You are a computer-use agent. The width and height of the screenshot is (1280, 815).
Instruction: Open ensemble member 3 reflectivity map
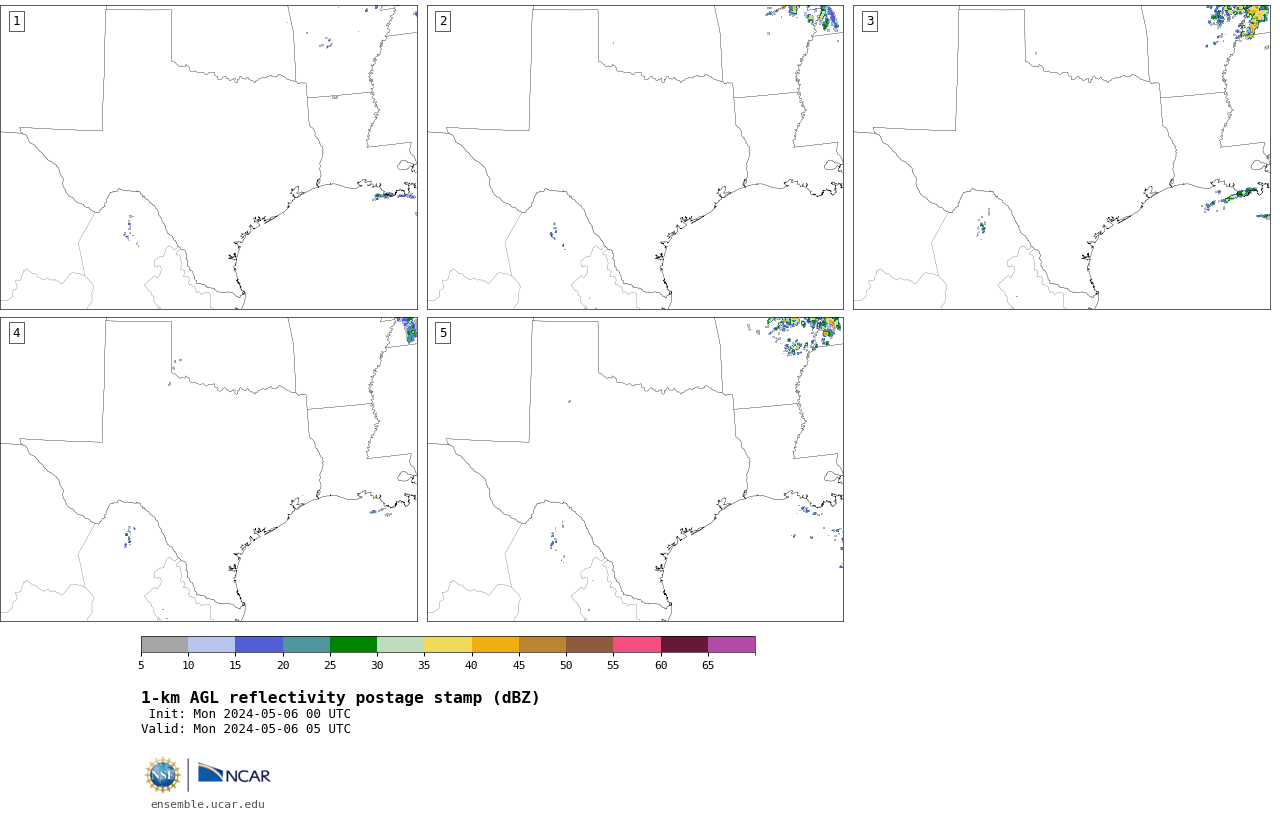[1062, 157]
